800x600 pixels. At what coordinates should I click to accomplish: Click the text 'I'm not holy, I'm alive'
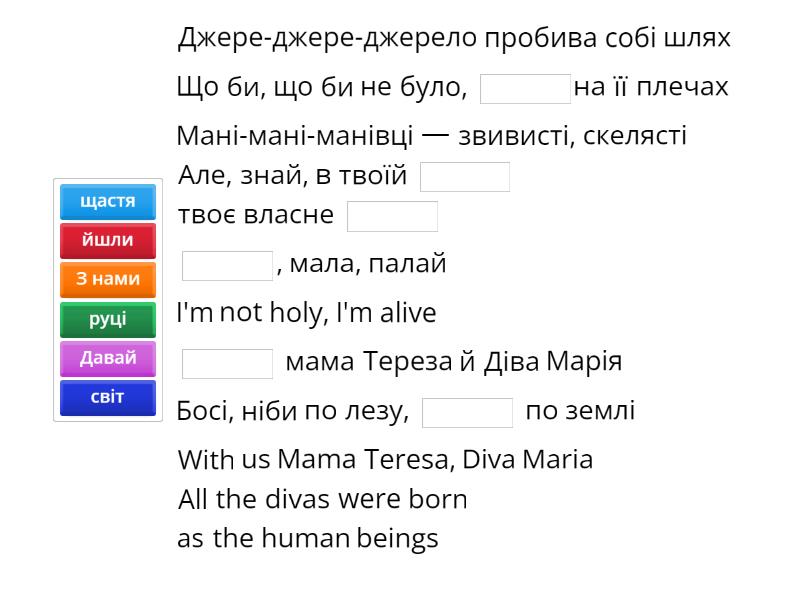point(306,314)
